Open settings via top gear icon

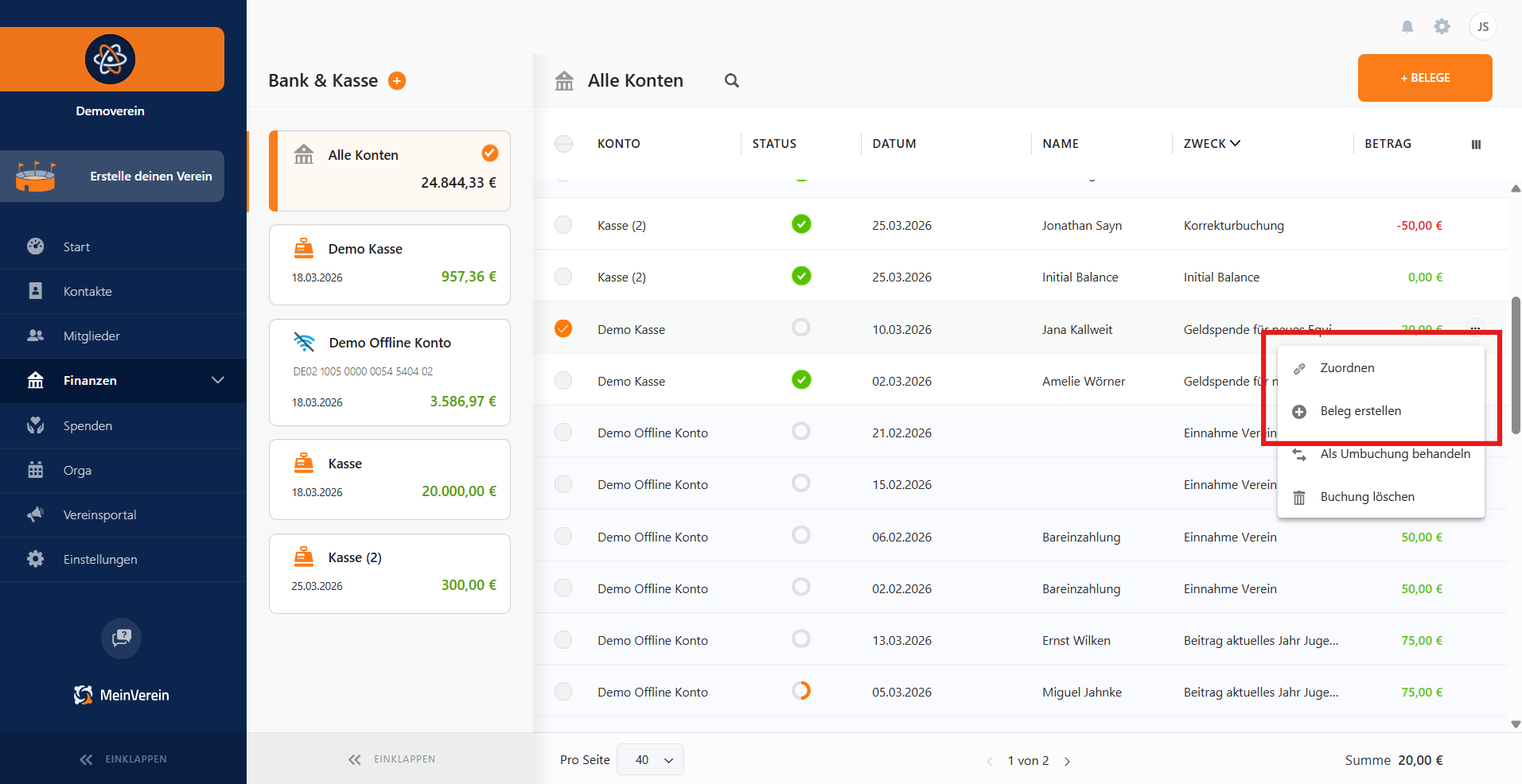(1442, 27)
